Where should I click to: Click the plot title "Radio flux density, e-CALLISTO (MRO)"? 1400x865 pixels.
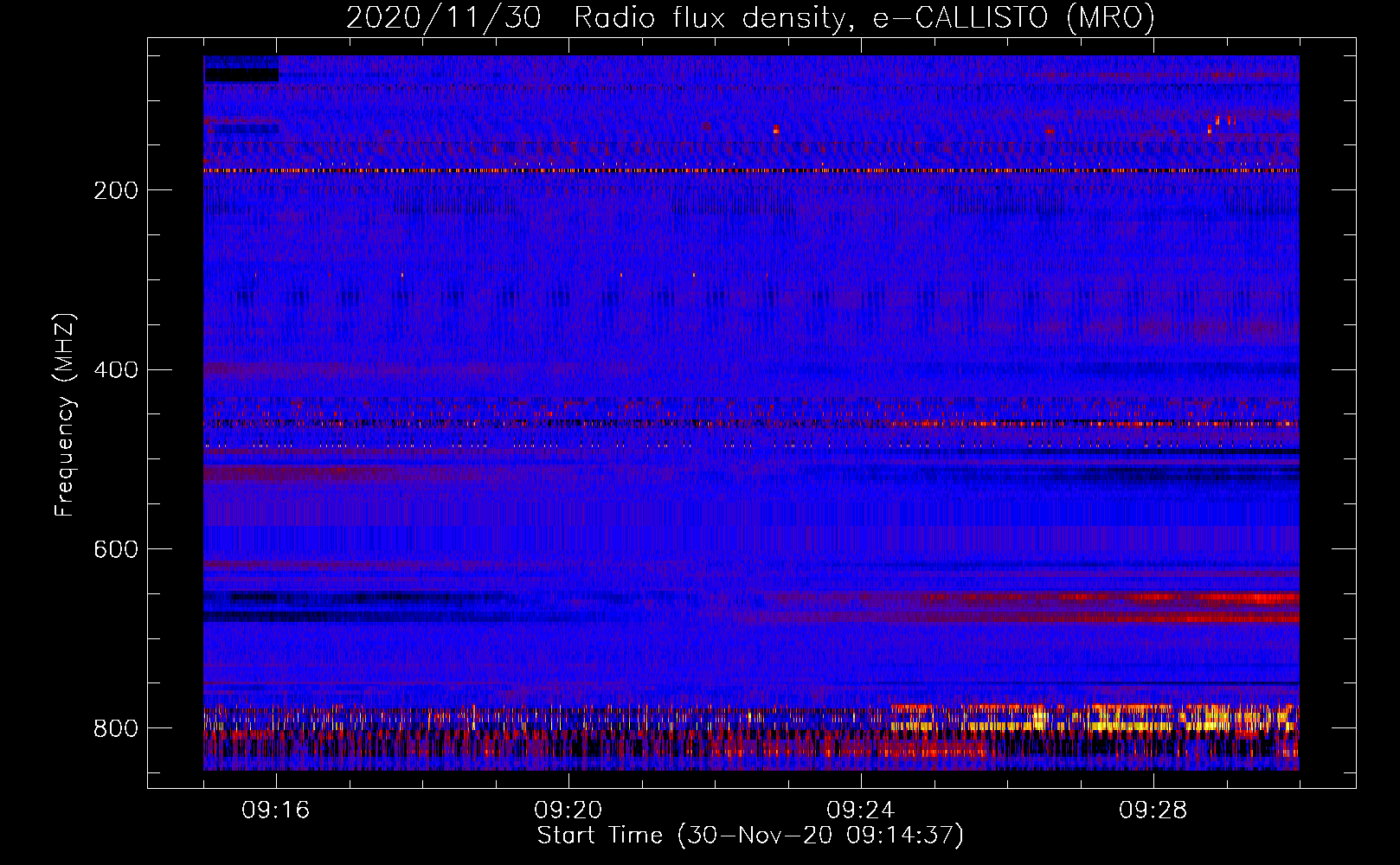864,18
